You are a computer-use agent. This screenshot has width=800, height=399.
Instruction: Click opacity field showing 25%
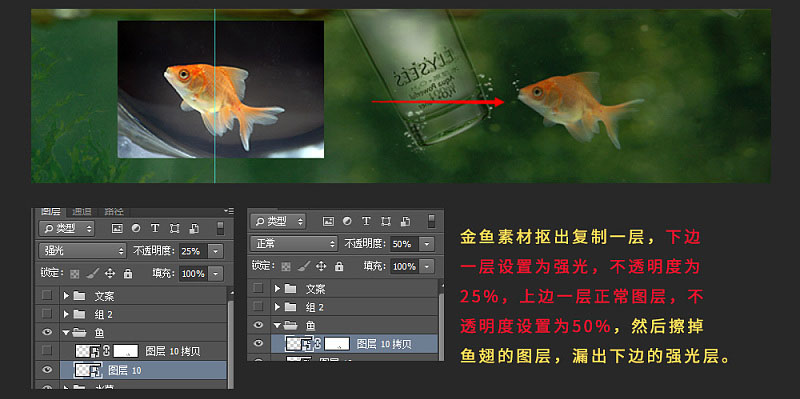point(193,251)
